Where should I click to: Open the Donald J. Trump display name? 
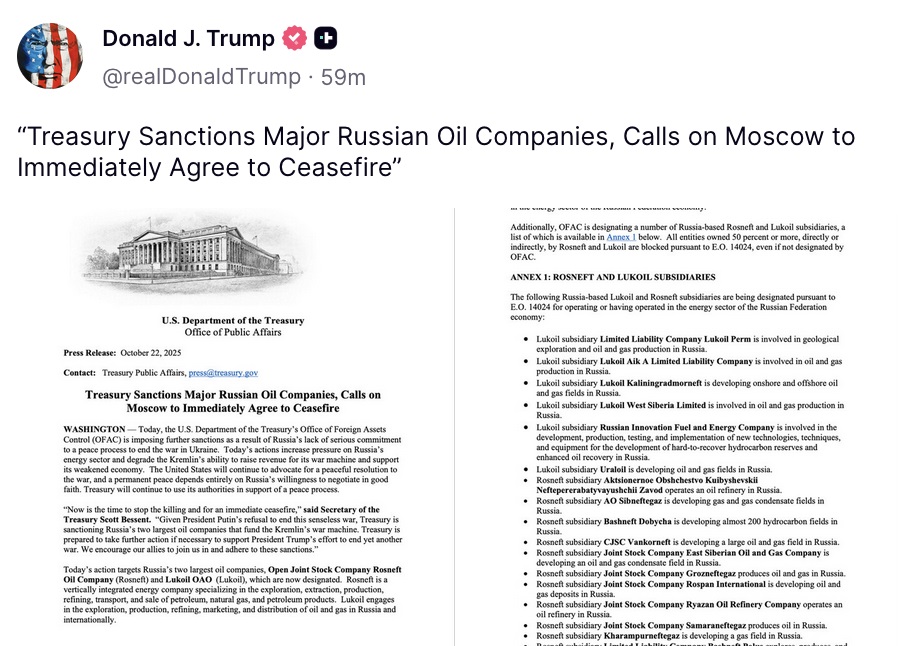tap(188, 39)
